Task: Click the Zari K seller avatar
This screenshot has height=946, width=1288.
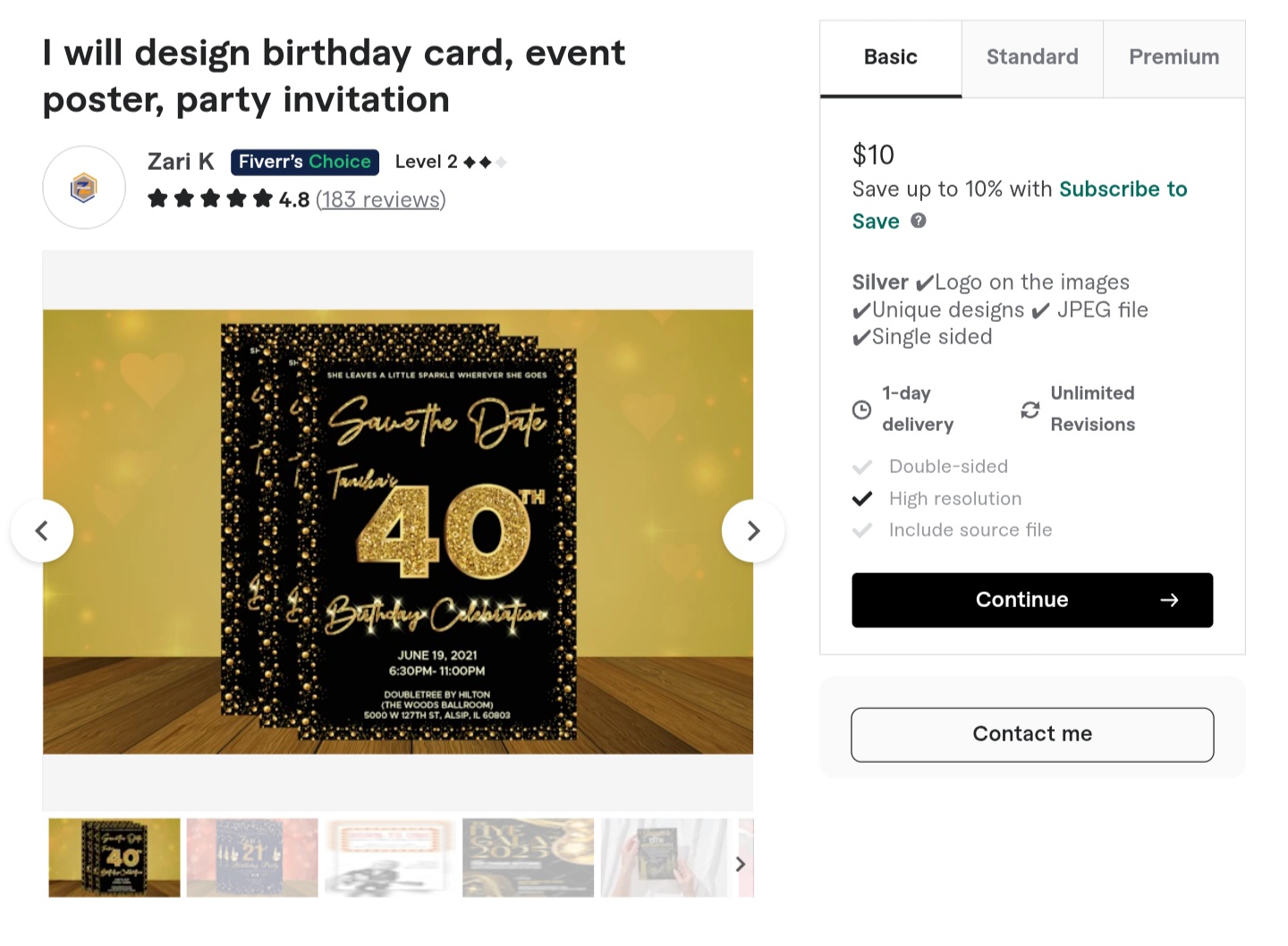Action: (83, 187)
